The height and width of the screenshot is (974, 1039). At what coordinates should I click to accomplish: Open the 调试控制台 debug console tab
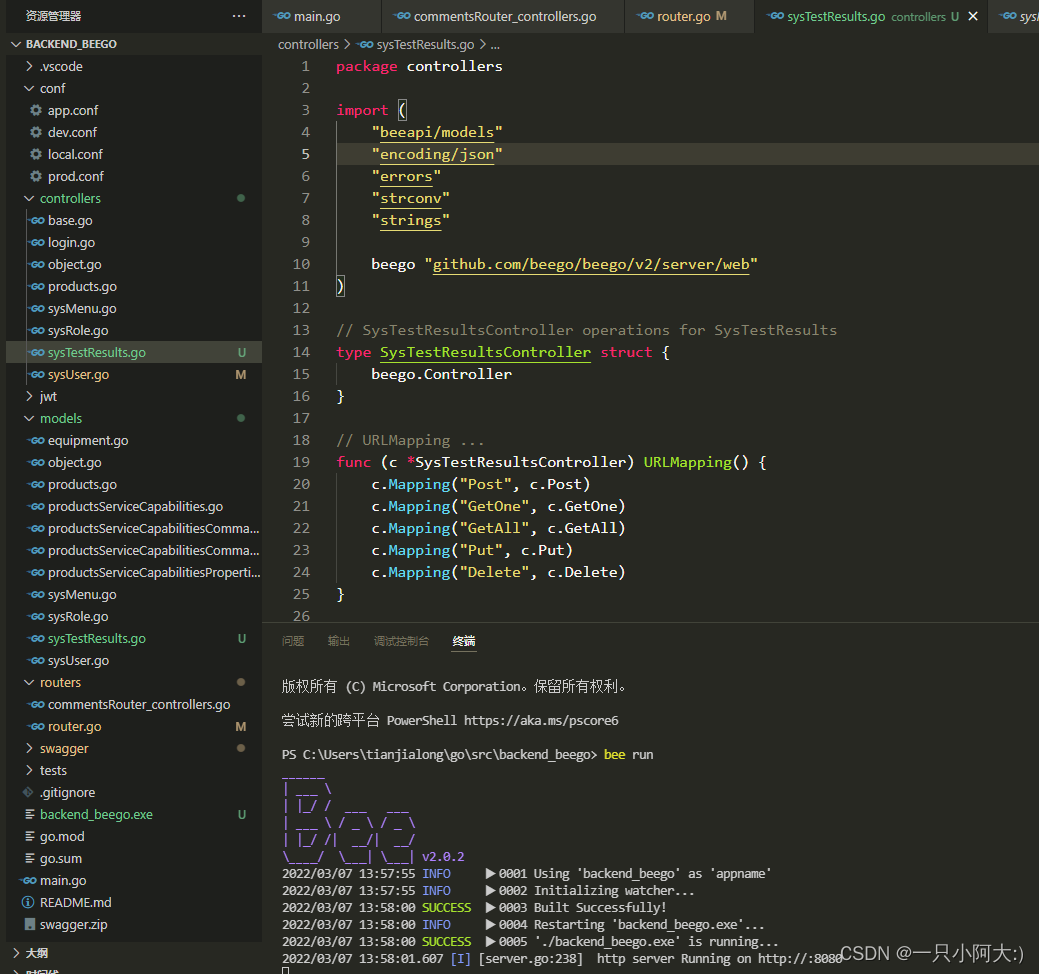[x=401, y=641]
